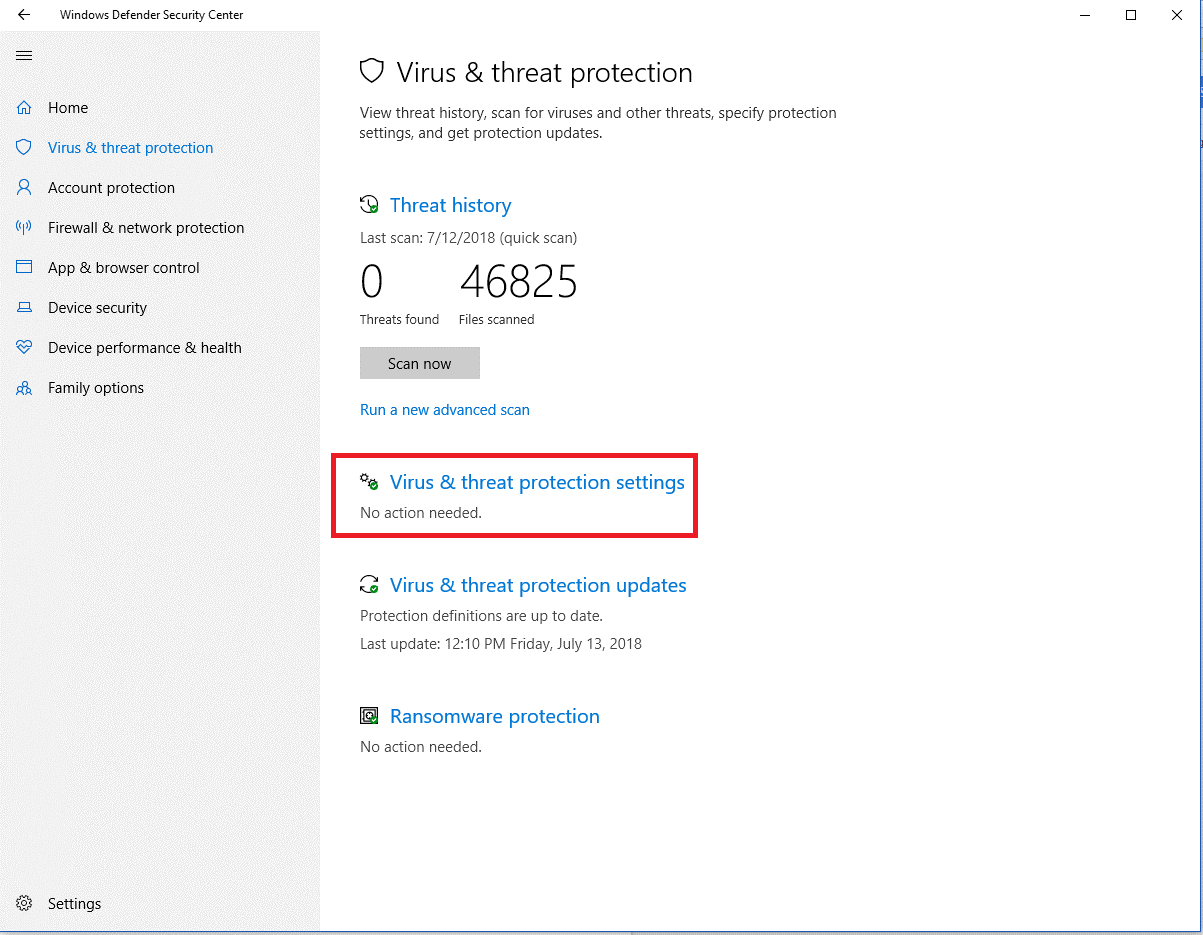Click the Settings gear icon
1203x935 pixels.
(24, 904)
